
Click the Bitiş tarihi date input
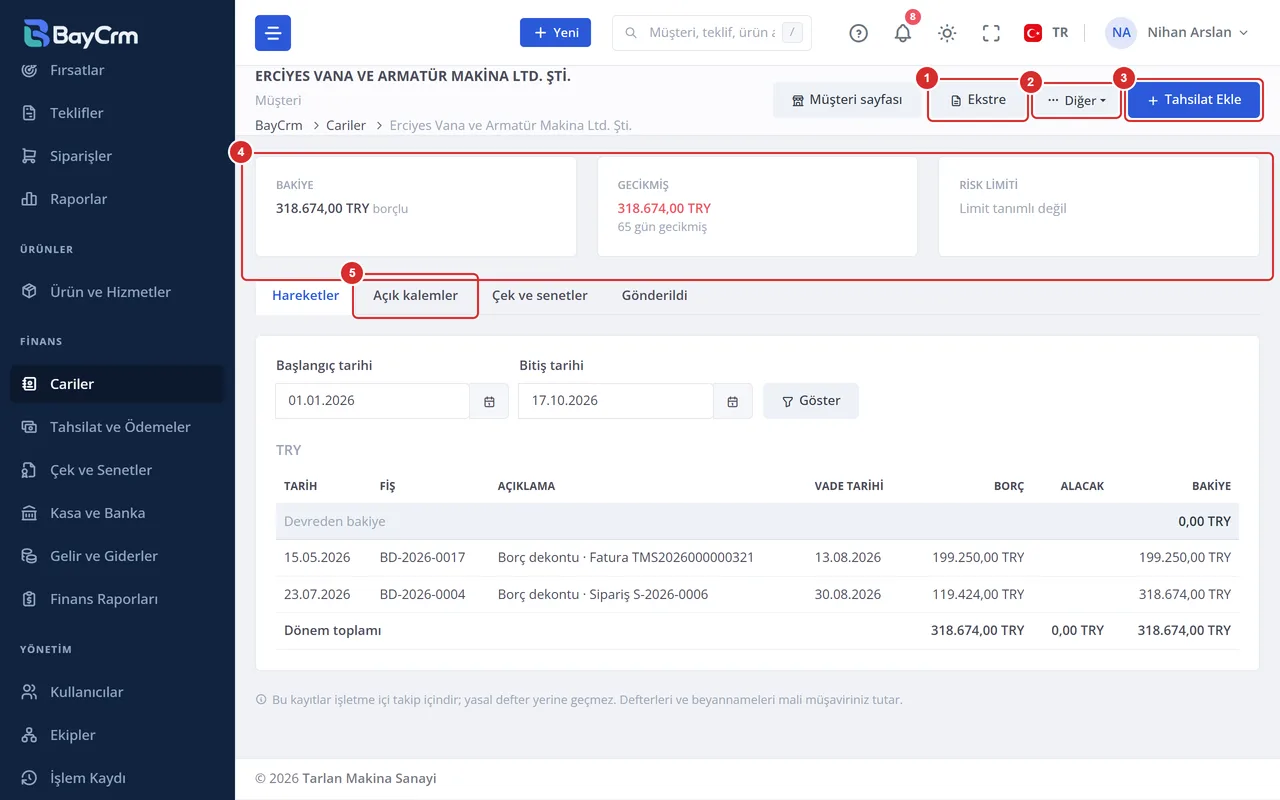point(616,401)
